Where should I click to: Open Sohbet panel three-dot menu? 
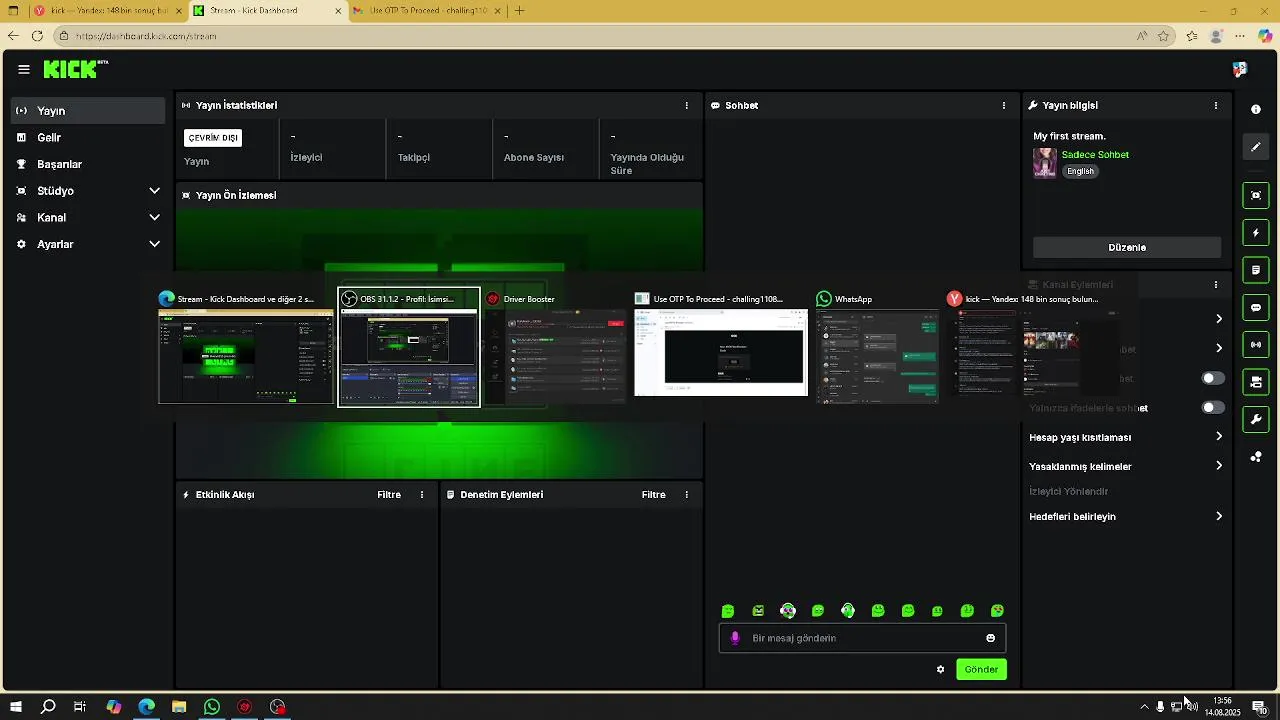pos(1004,105)
